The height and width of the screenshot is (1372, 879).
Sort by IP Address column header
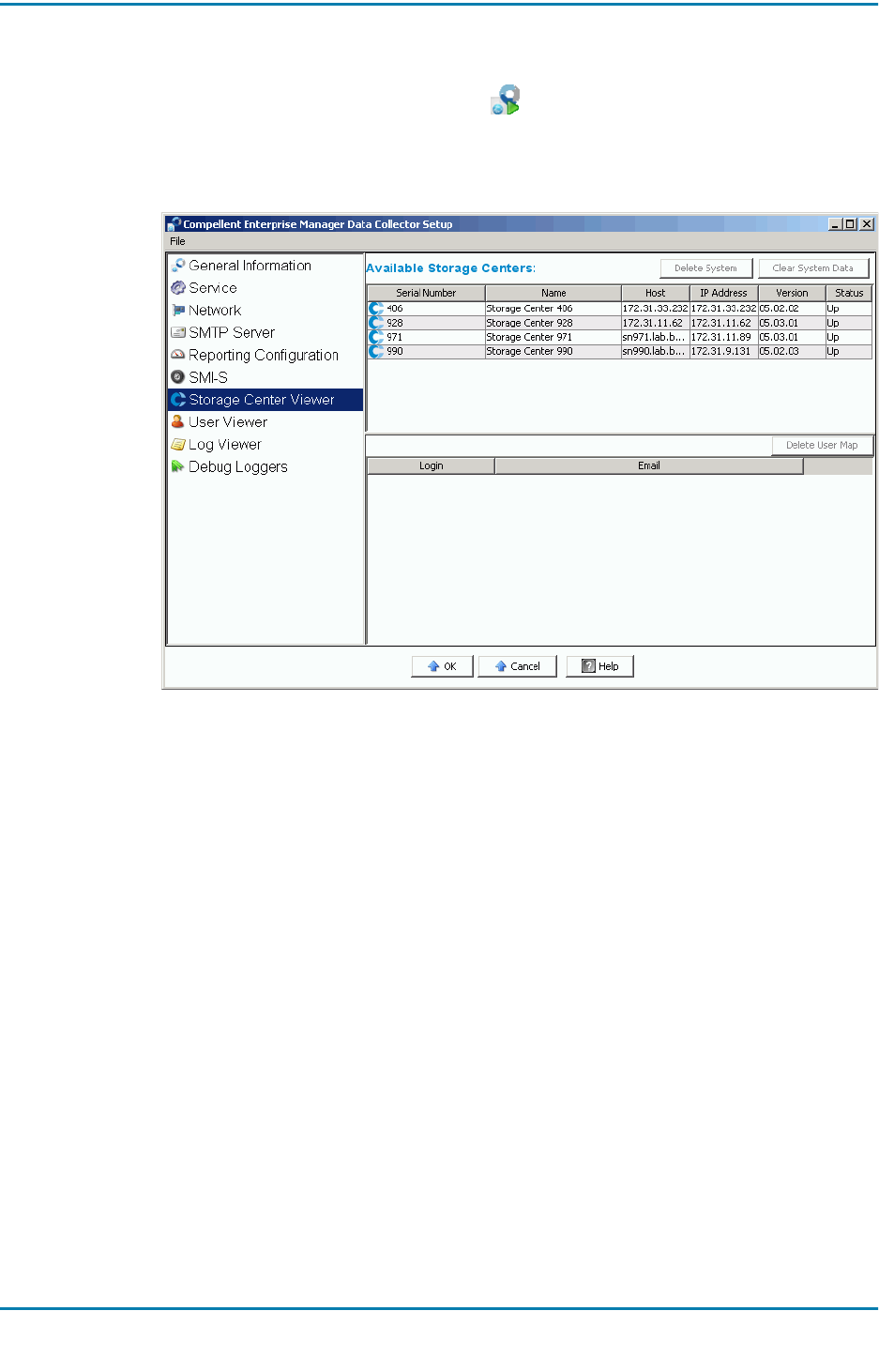(723, 293)
